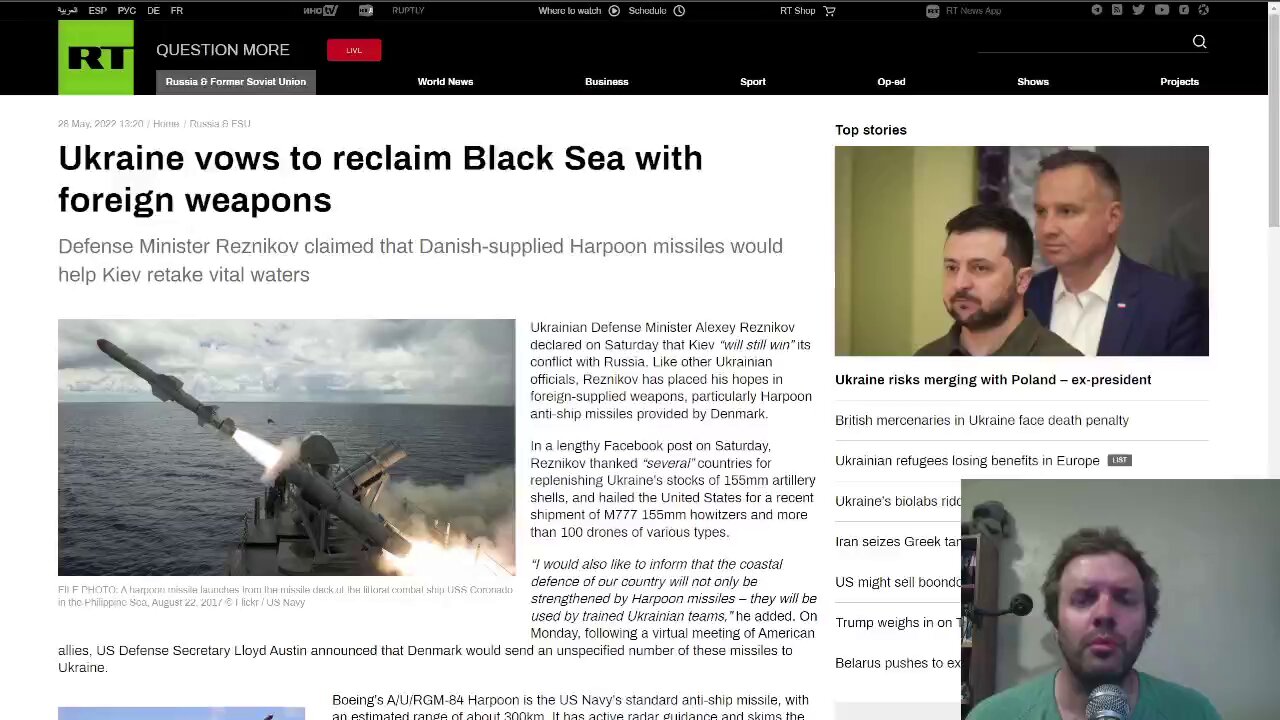Open the Sport menu
This screenshot has height=720, width=1280.
click(753, 82)
